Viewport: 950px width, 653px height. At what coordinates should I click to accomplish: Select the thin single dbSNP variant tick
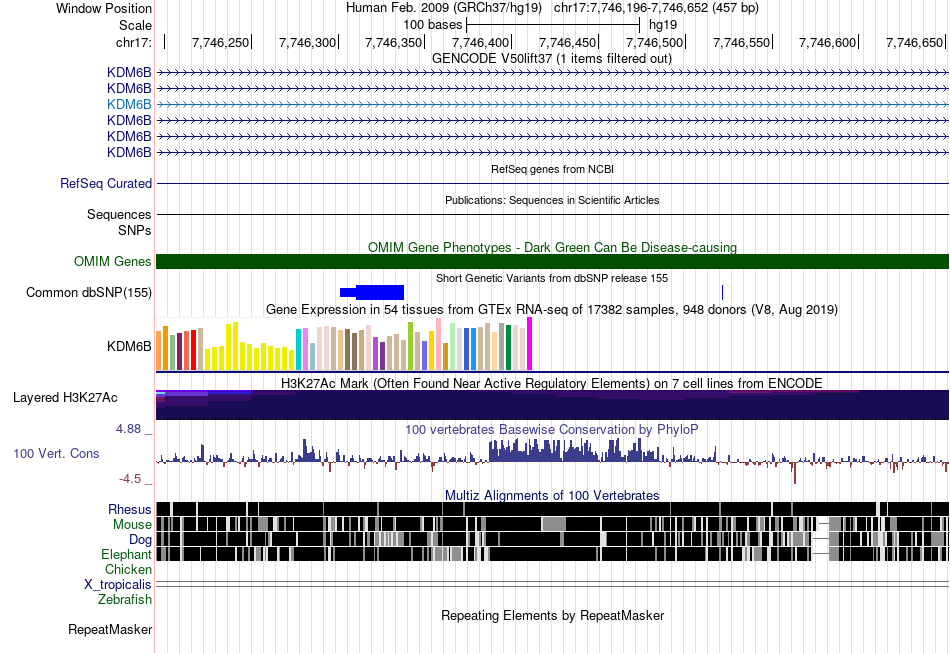pos(722,293)
